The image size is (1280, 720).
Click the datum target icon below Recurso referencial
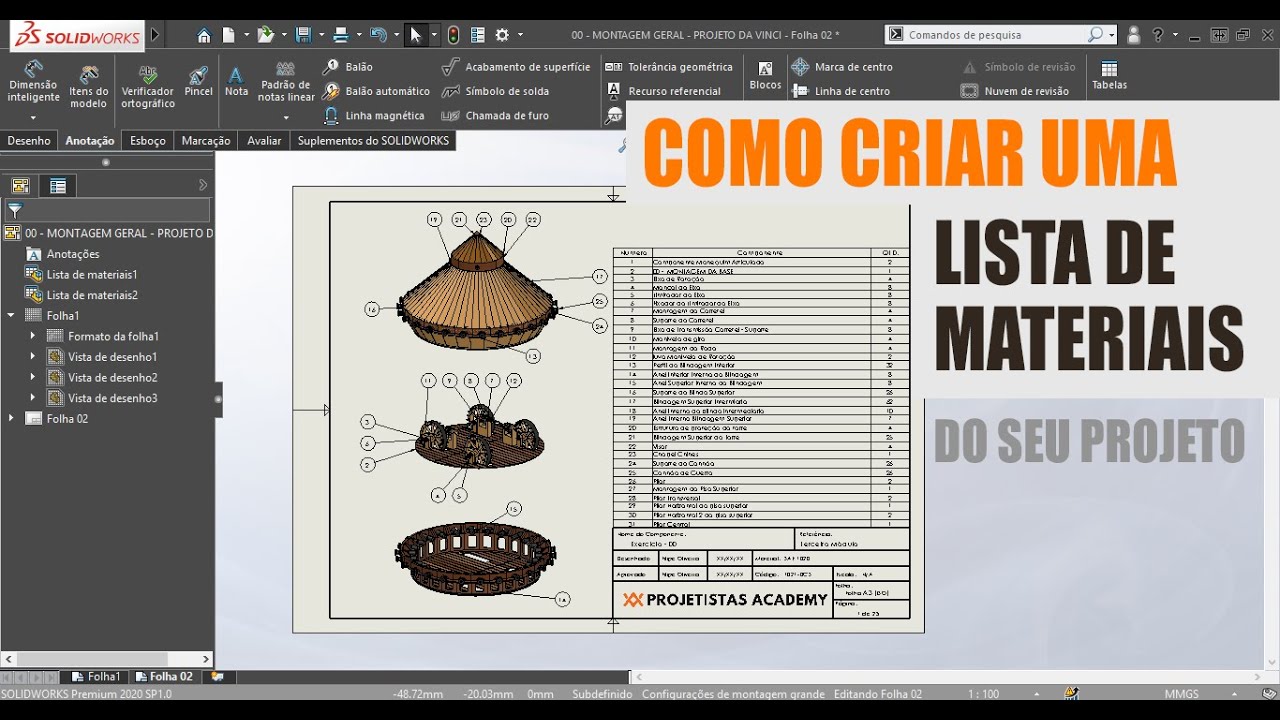click(x=614, y=116)
